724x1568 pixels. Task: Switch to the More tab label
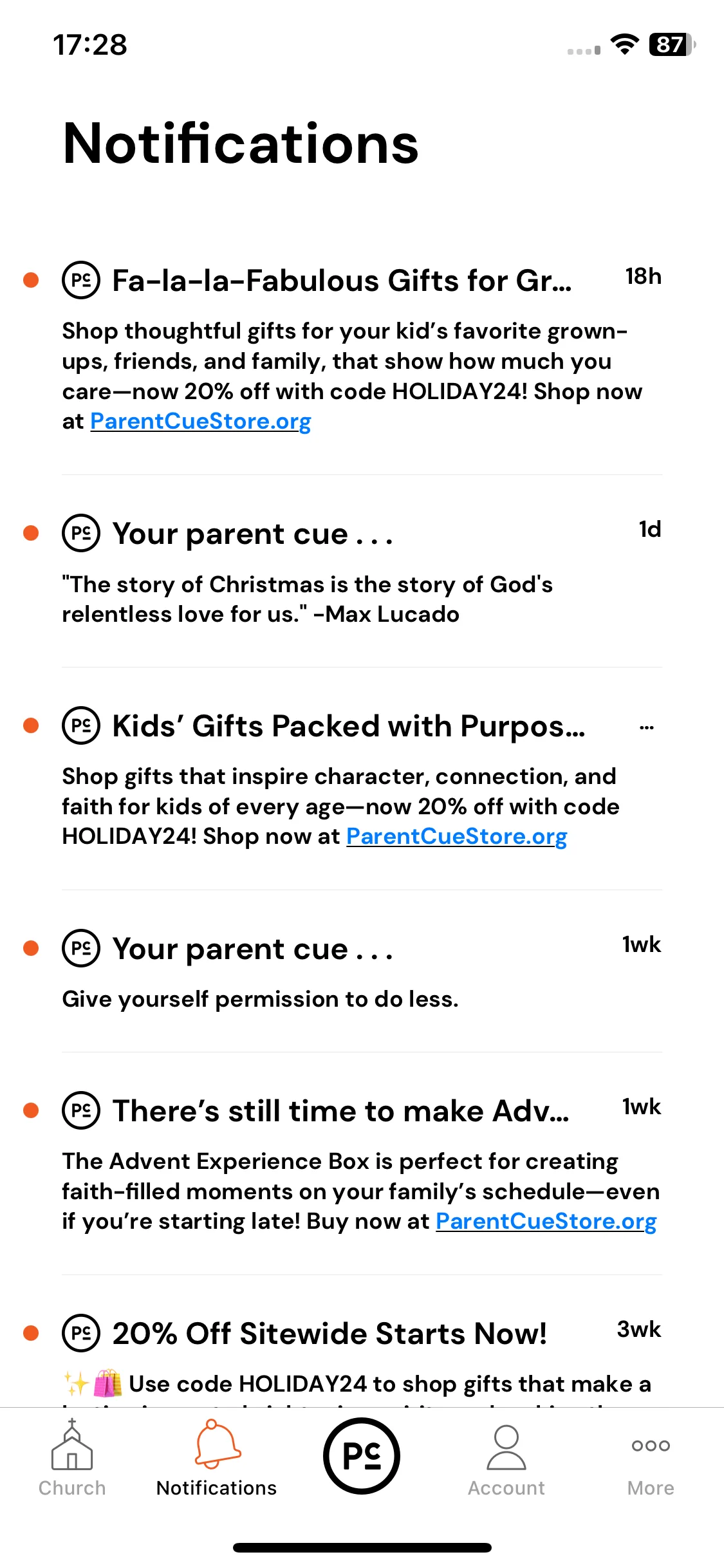point(651,1488)
